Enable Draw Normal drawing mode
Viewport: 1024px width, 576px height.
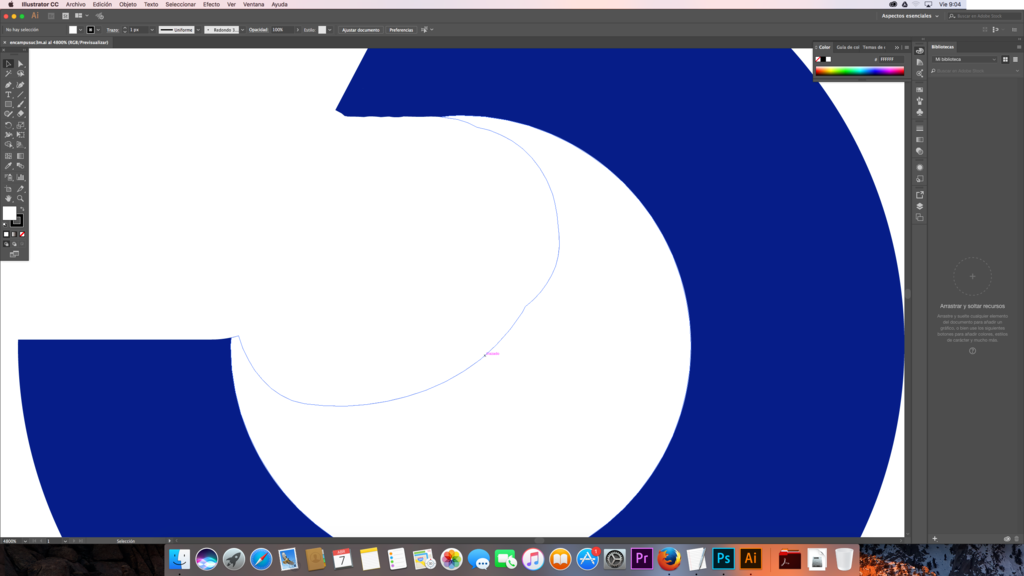[6, 244]
